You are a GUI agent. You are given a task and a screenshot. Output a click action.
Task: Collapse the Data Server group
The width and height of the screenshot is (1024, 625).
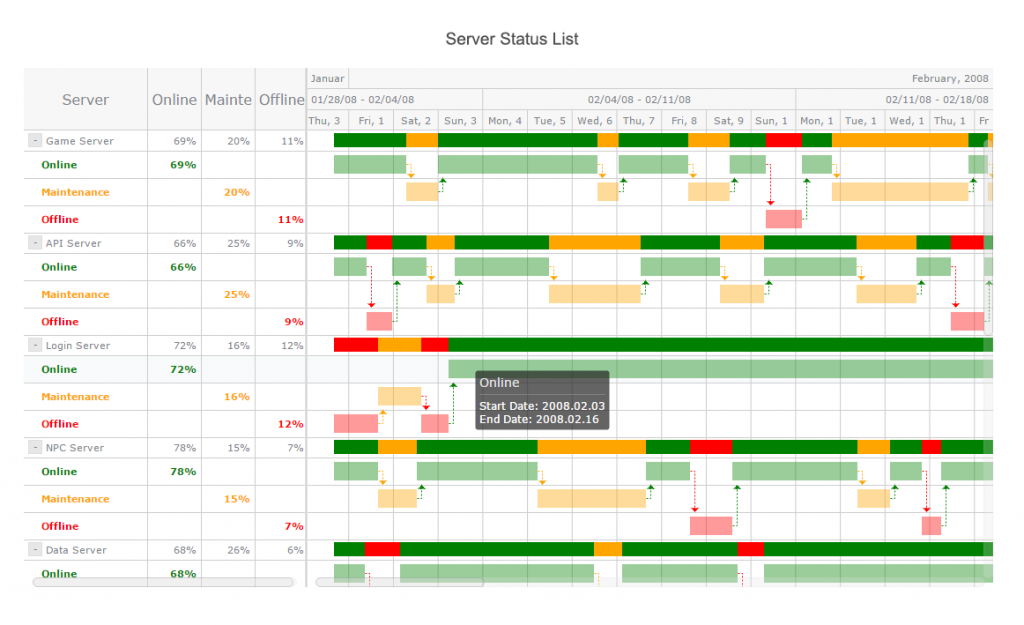[33, 550]
